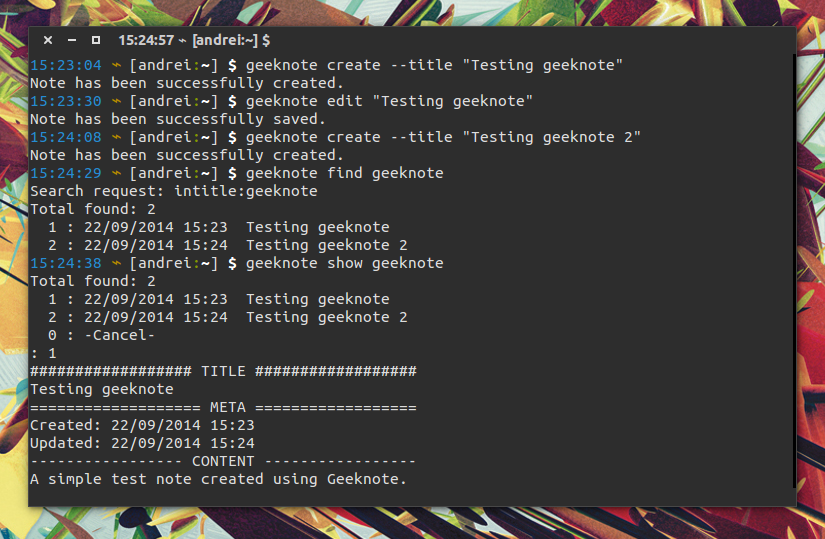Click the note content text line
Image resolution: width=825 pixels, height=539 pixels.
coord(218,480)
